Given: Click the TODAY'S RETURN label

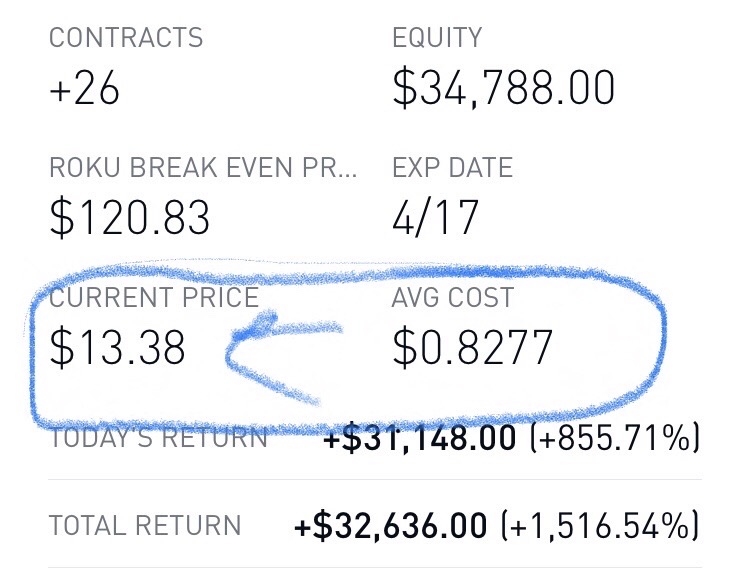Looking at the screenshot, I should tap(158, 438).
